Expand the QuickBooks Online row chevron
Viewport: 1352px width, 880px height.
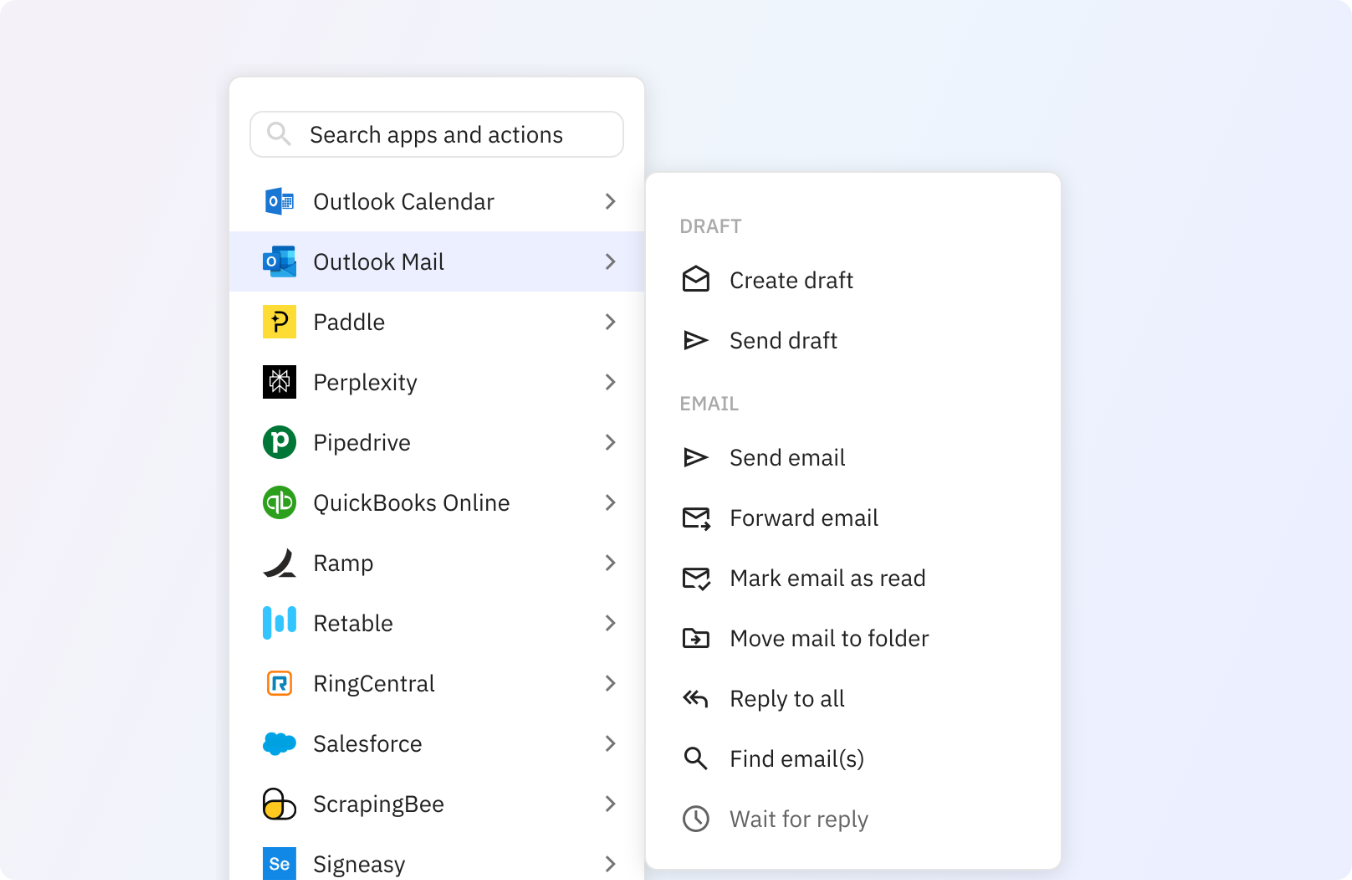[x=610, y=502]
